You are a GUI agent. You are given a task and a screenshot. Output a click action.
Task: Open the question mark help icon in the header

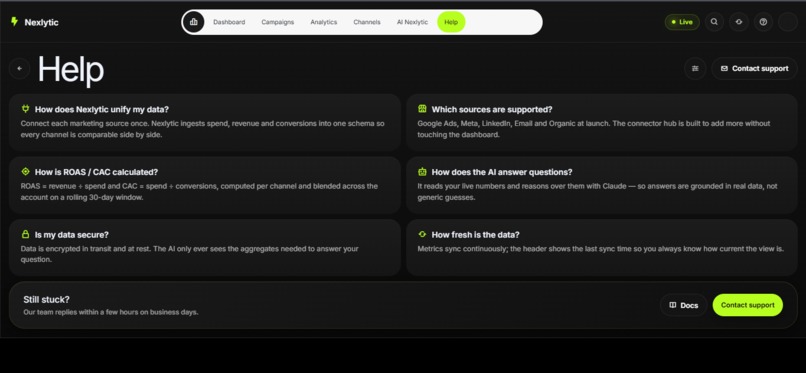[763, 22]
